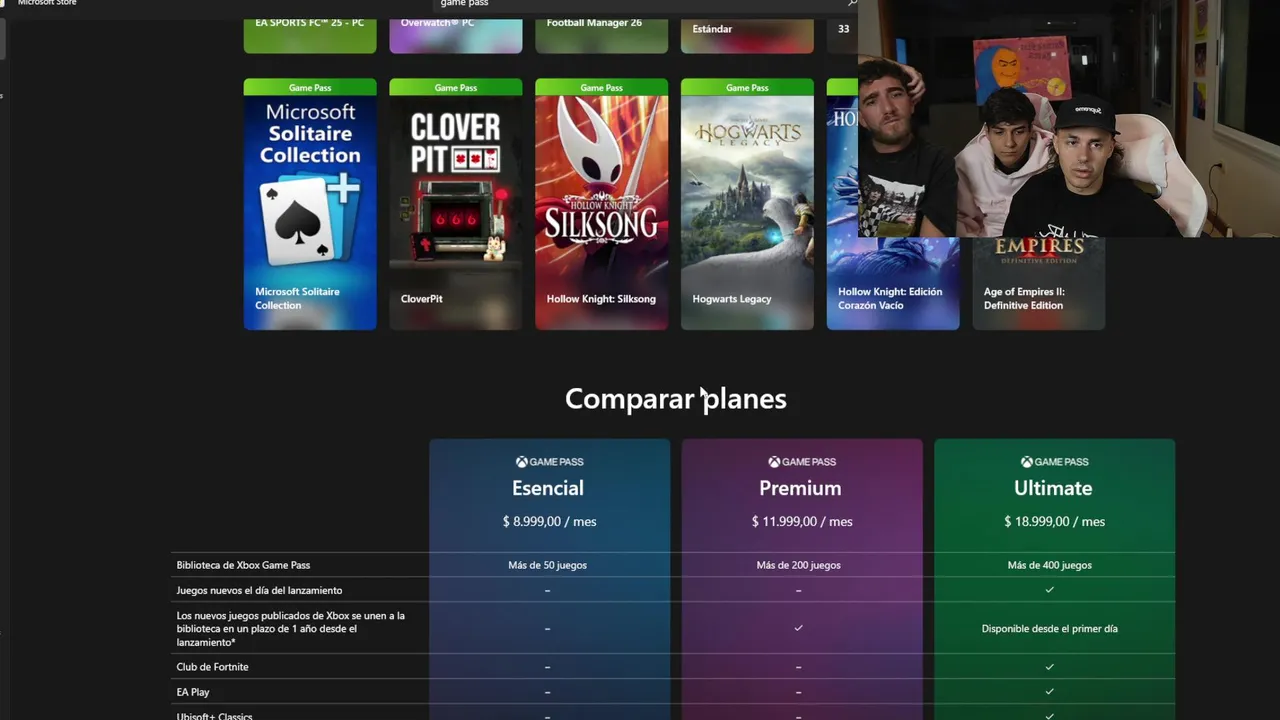Screen dimensions: 1280x720
Task: Click the Premium checkmark for Xbox published games
Action: 798,628
